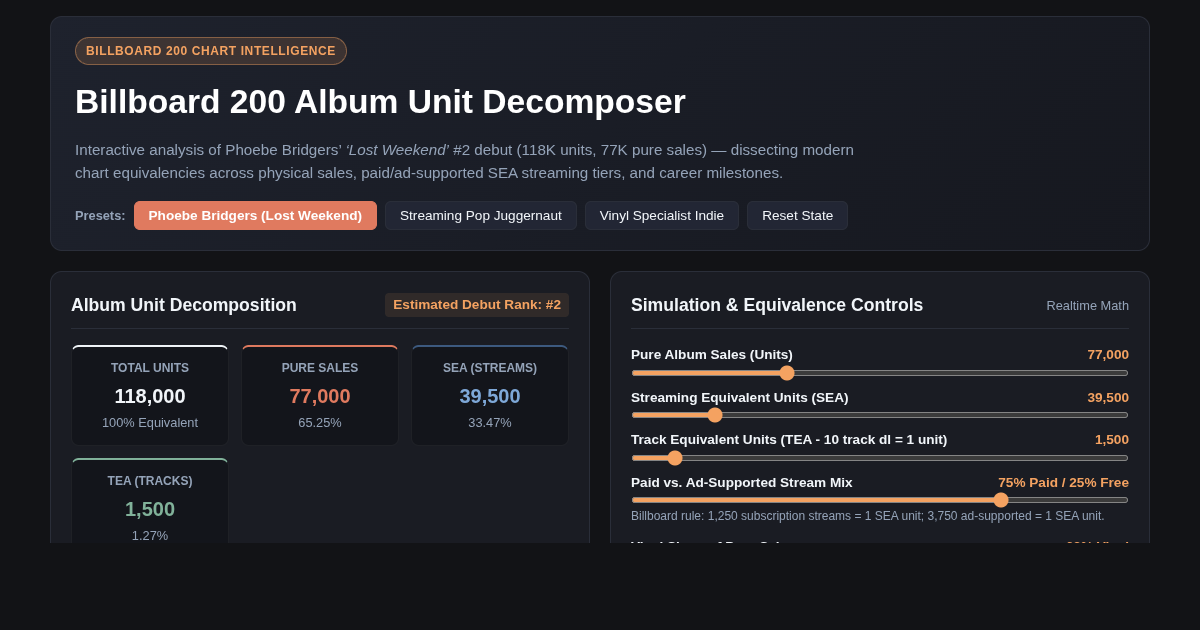The width and height of the screenshot is (1200, 630).
Task: Click the Pure Album Sales slider
Action: (880, 373)
